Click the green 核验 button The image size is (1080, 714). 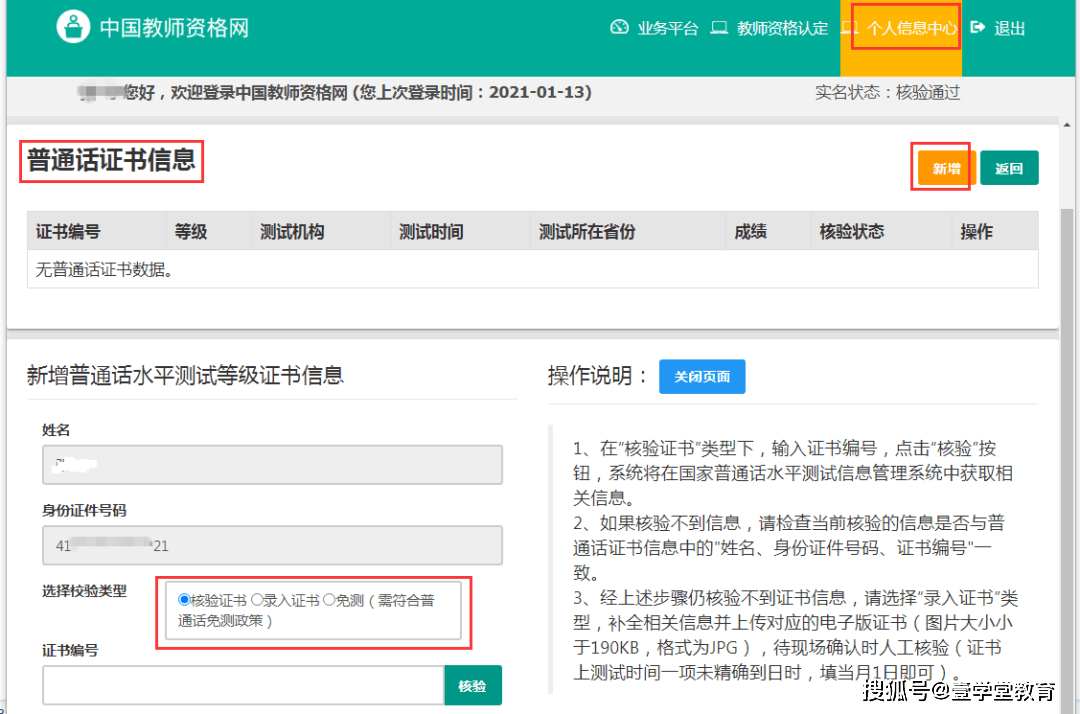472,686
